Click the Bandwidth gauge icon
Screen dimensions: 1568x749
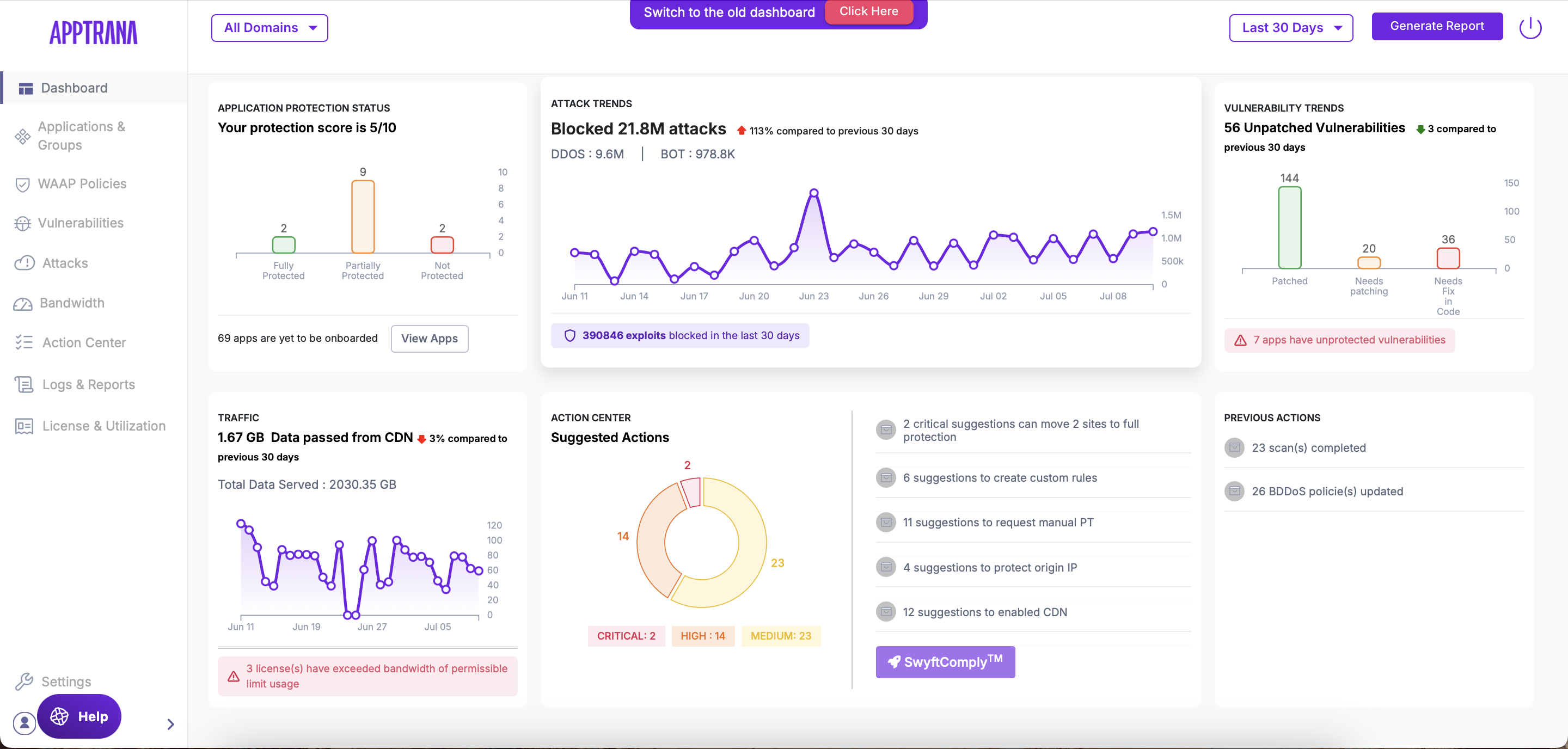tap(23, 304)
